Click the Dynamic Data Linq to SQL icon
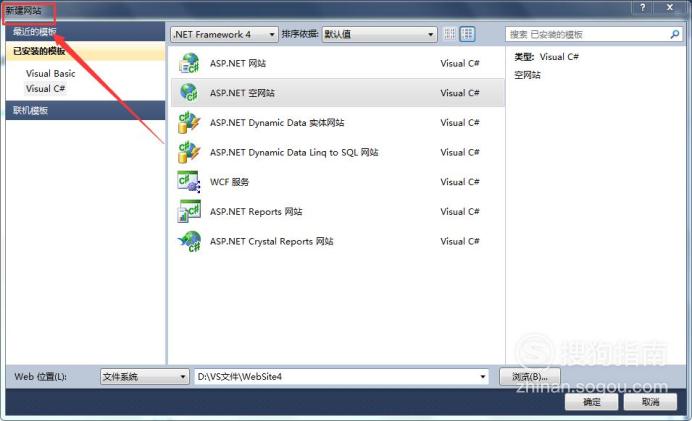The image size is (692, 421). (x=189, y=152)
